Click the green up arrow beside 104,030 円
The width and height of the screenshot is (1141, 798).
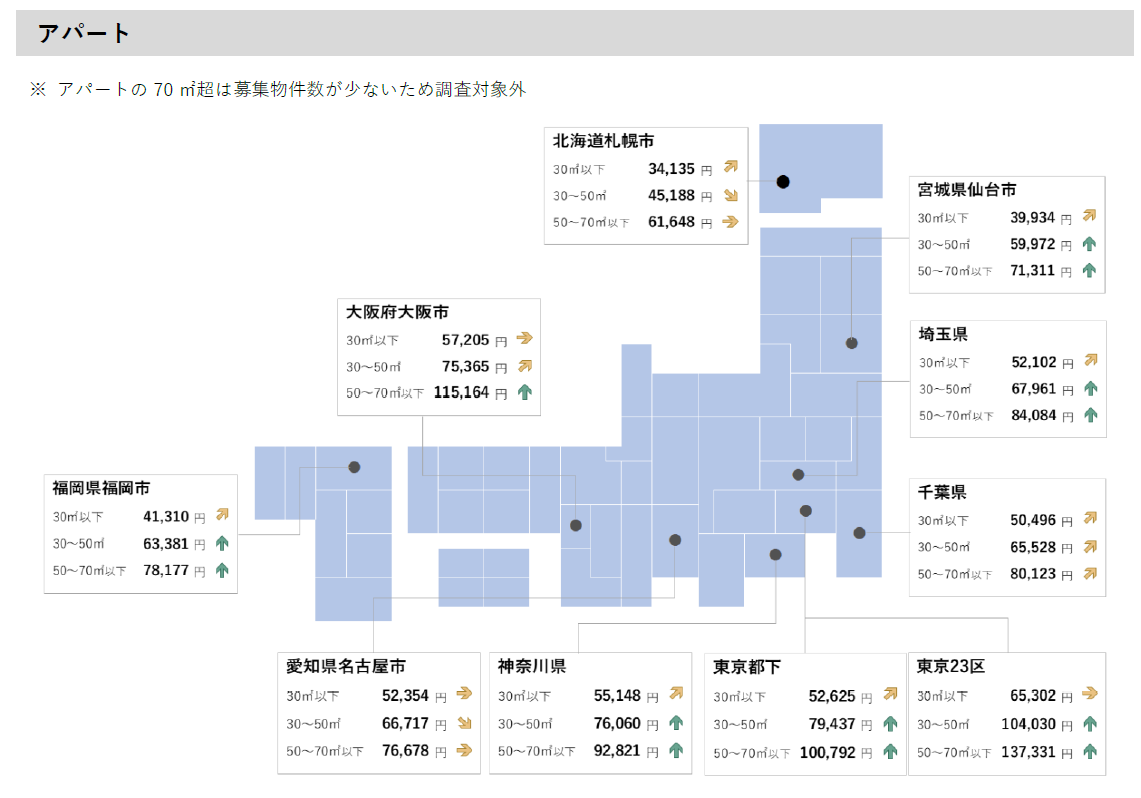pos(1089,723)
